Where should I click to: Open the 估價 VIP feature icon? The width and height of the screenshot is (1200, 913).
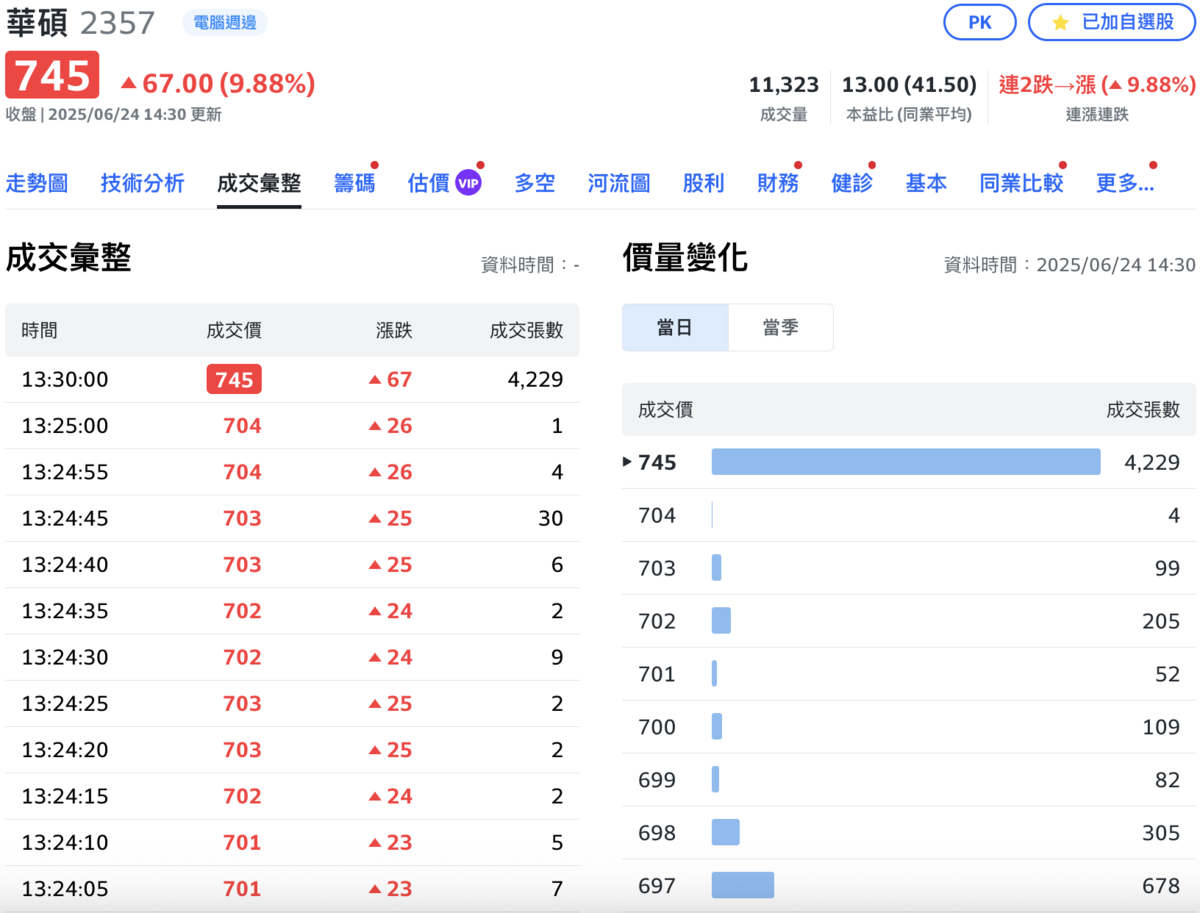pyautogui.click(x=466, y=183)
